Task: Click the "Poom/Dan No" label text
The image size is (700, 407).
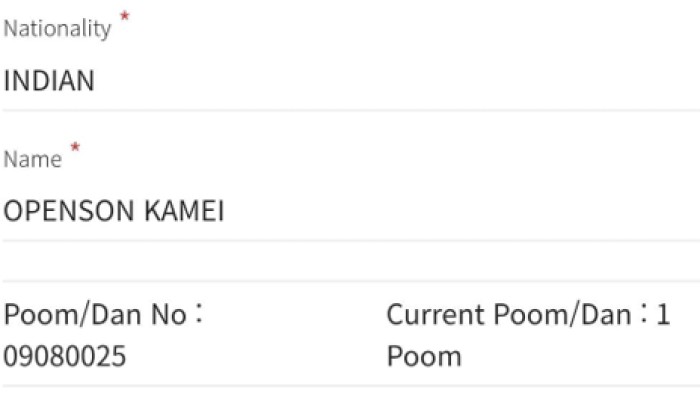Action: (95, 316)
